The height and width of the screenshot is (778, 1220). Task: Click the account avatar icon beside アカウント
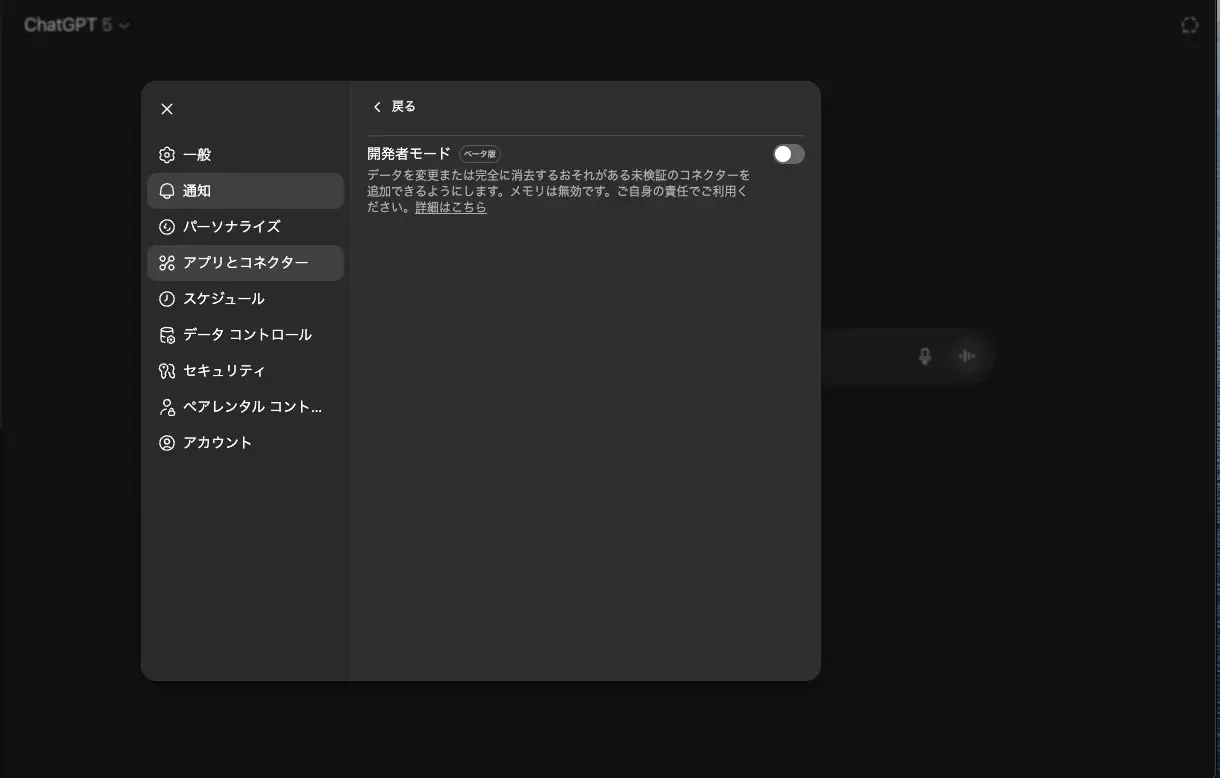pos(167,443)
